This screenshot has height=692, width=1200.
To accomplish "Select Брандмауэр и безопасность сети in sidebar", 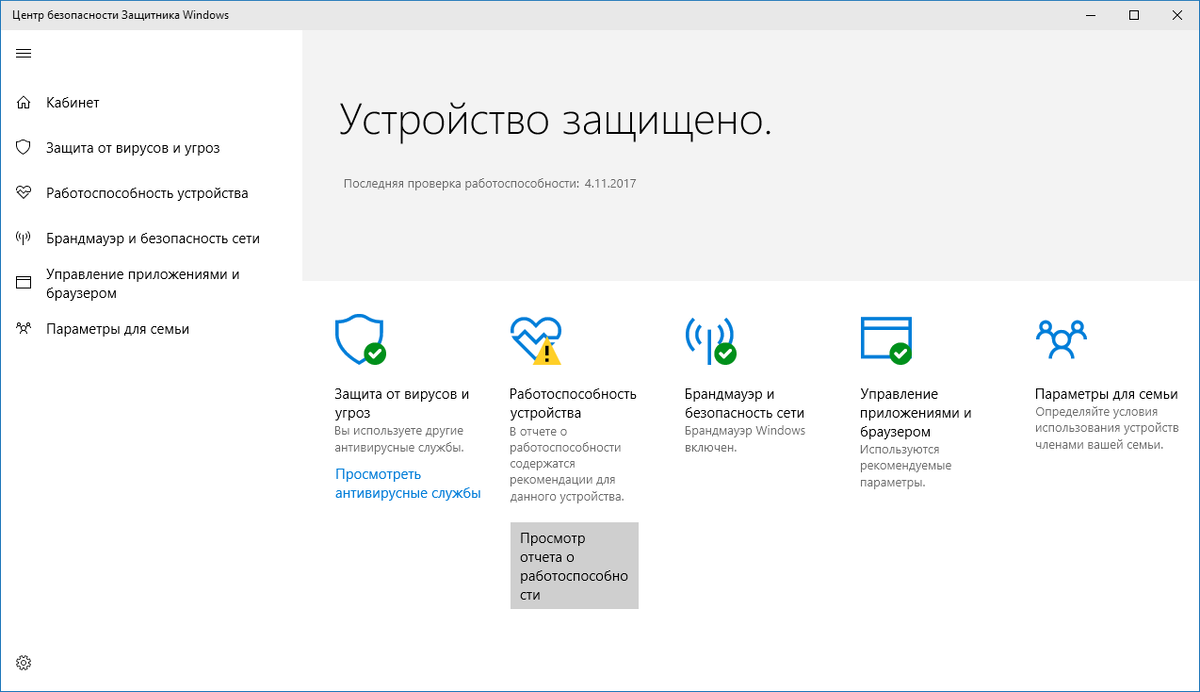I will point(153,239).
